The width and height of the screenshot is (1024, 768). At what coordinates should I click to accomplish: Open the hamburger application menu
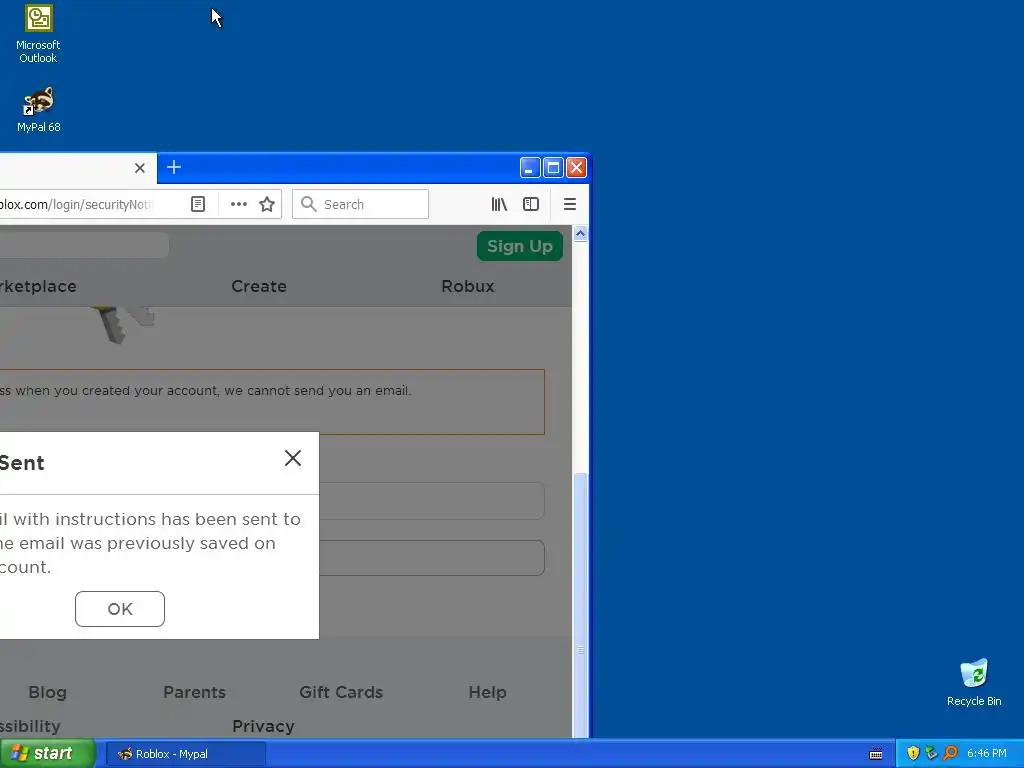pyautogui.click(x=569, y=204)
